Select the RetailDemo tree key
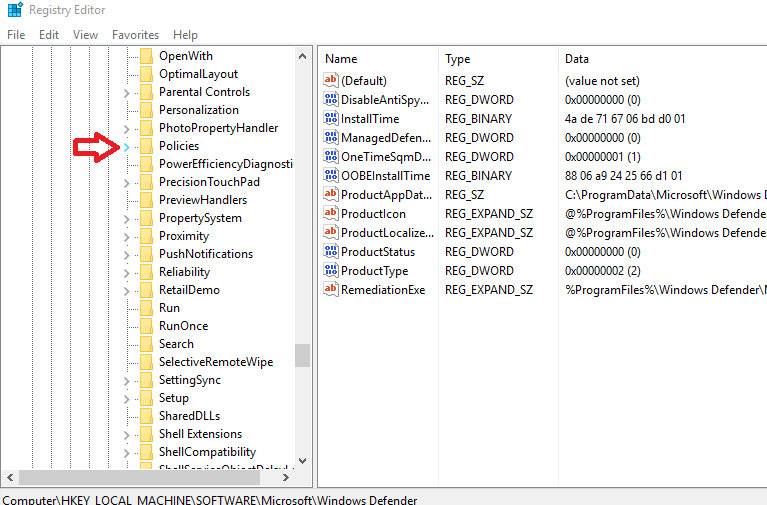 [189, 290]
